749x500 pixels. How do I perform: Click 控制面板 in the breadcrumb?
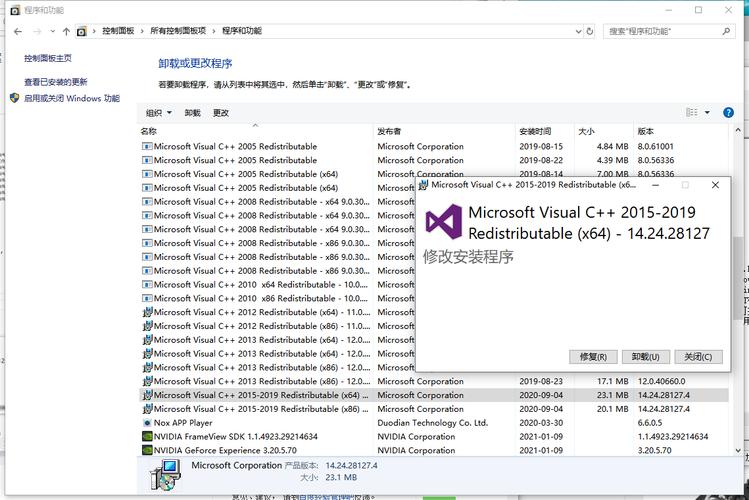point(118,31)
